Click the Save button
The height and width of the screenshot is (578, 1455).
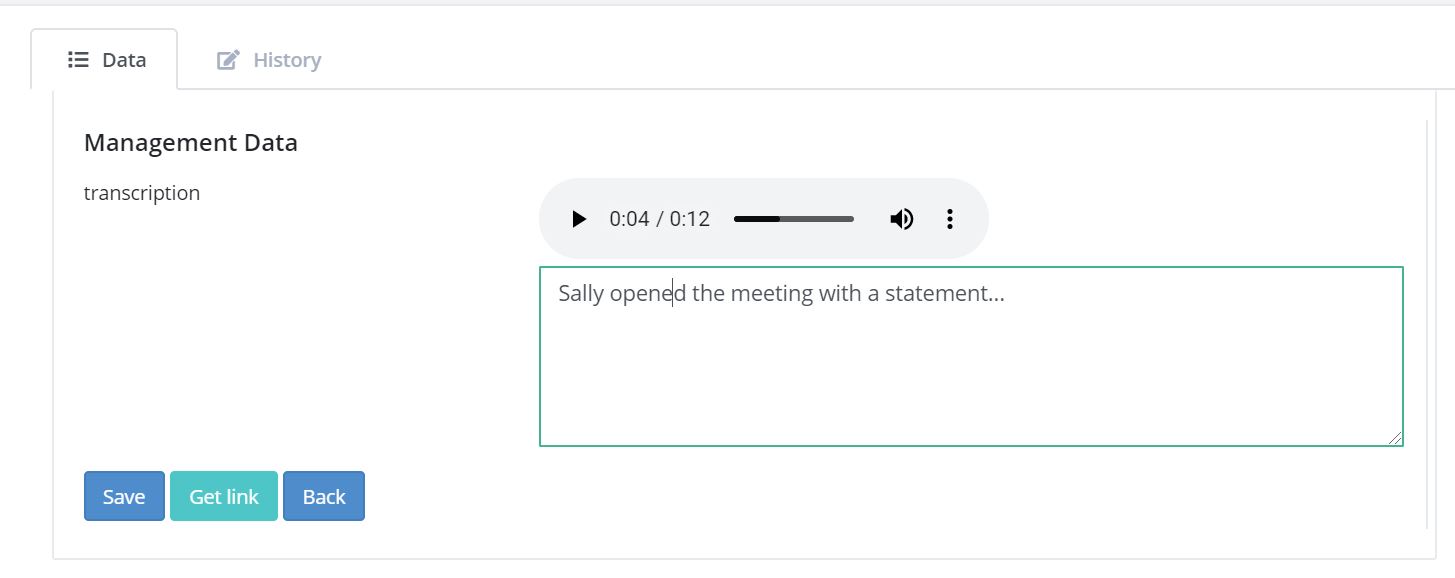123,495
